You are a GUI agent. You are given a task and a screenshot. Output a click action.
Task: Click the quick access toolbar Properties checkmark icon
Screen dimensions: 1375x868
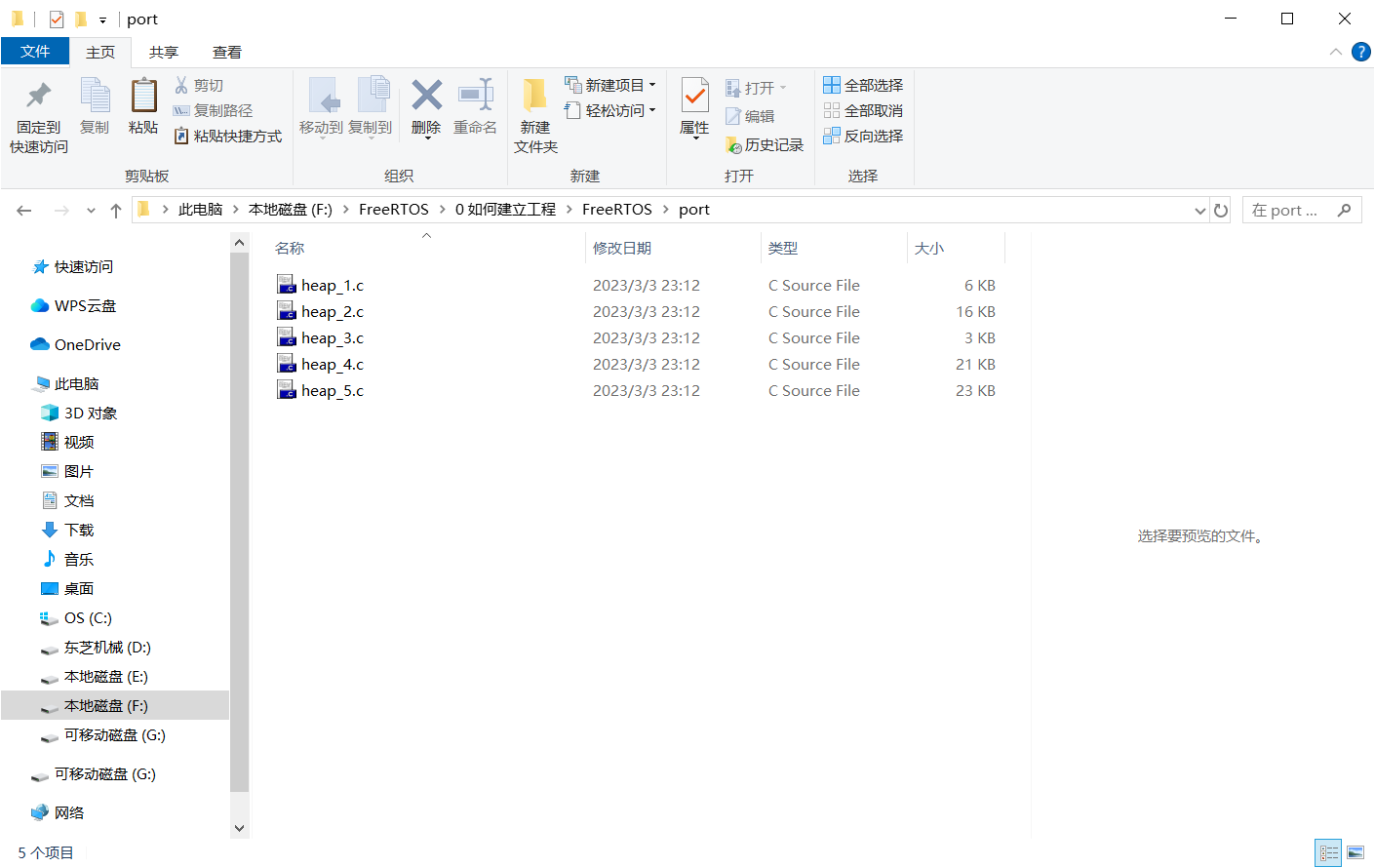(x=57, y=19)
